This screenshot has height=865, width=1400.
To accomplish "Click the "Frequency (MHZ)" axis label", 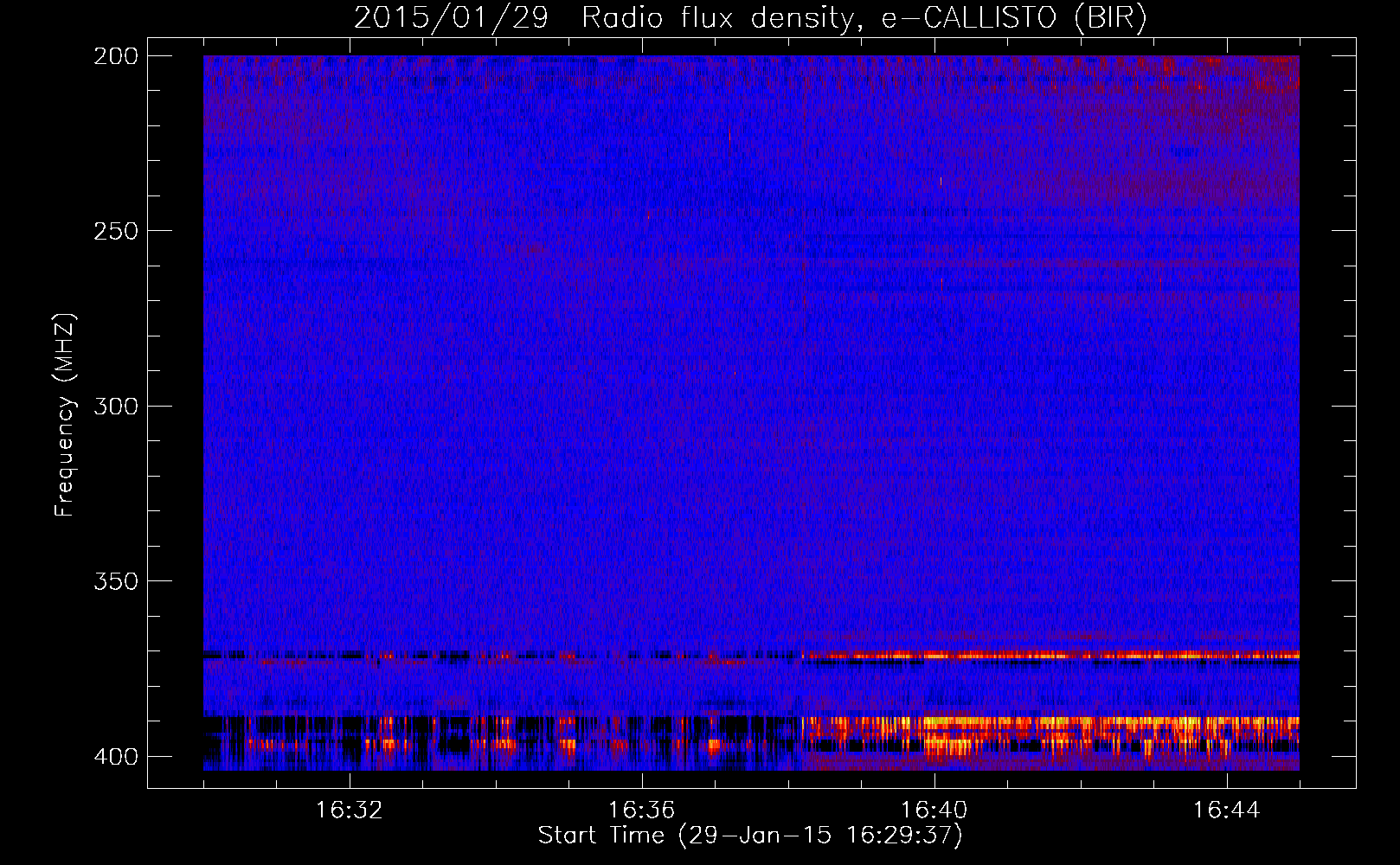I will (x=65, y=415).
